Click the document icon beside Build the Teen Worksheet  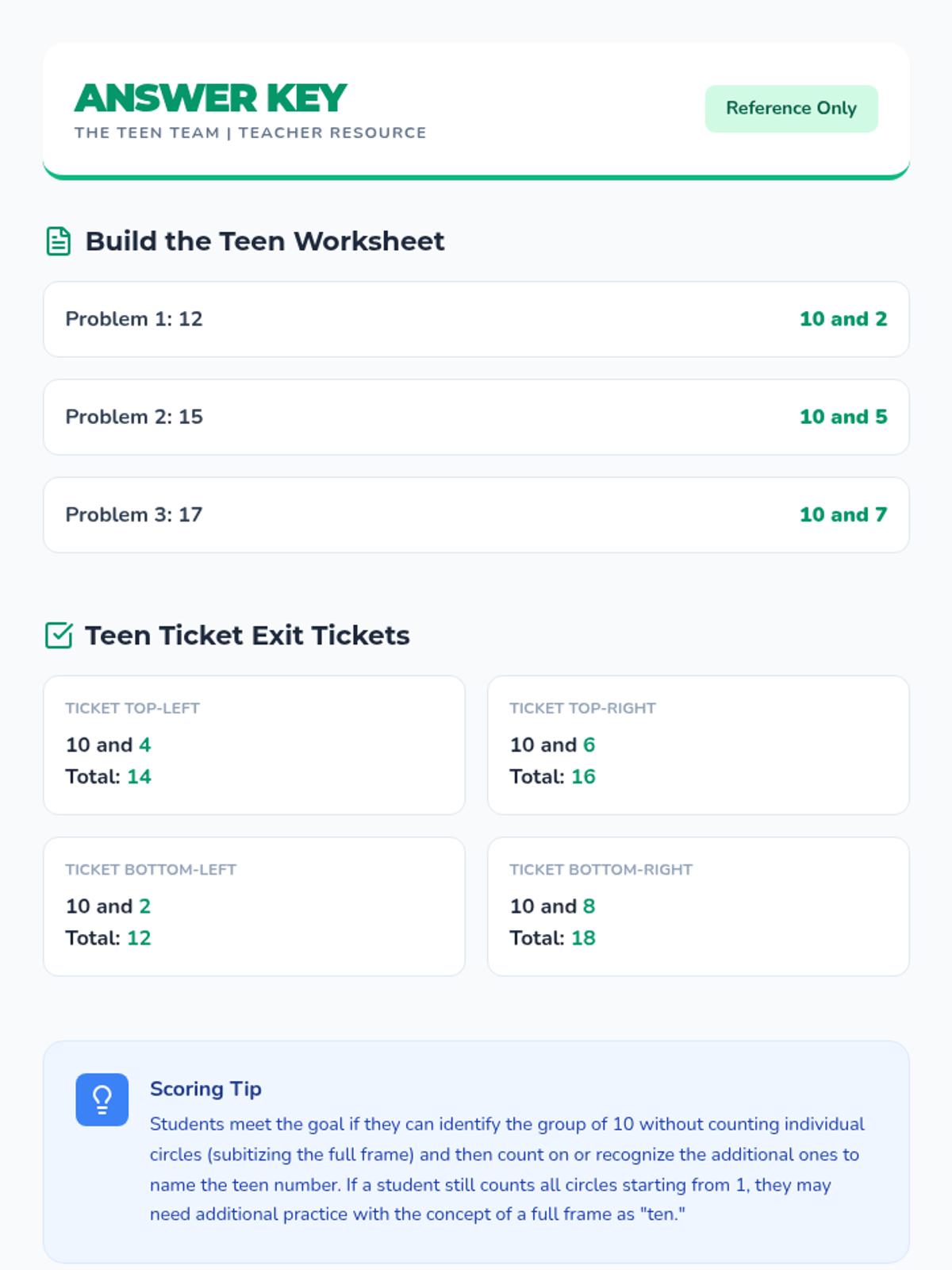(x=59, y=241)
